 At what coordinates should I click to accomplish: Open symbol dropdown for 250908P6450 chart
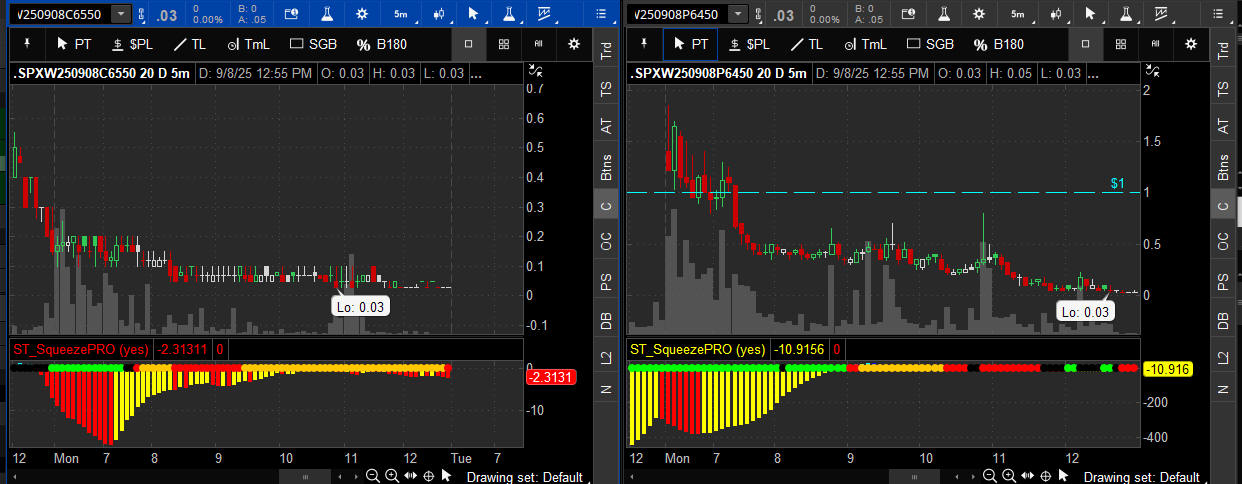(x=737, y=15)
